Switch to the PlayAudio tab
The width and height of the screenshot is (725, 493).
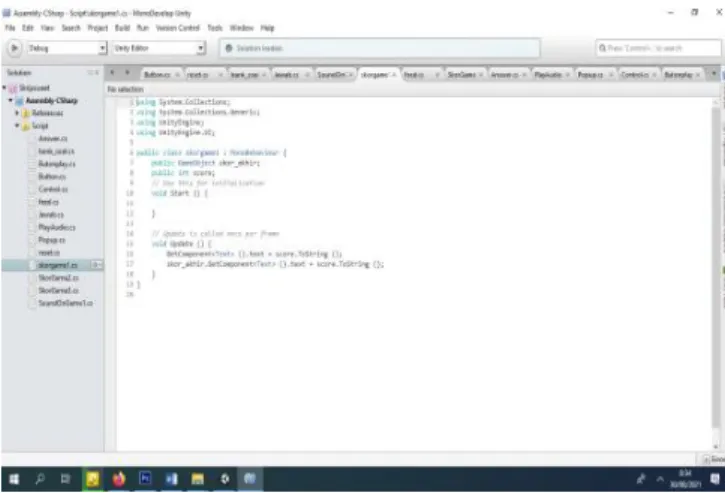pos(548,75)
